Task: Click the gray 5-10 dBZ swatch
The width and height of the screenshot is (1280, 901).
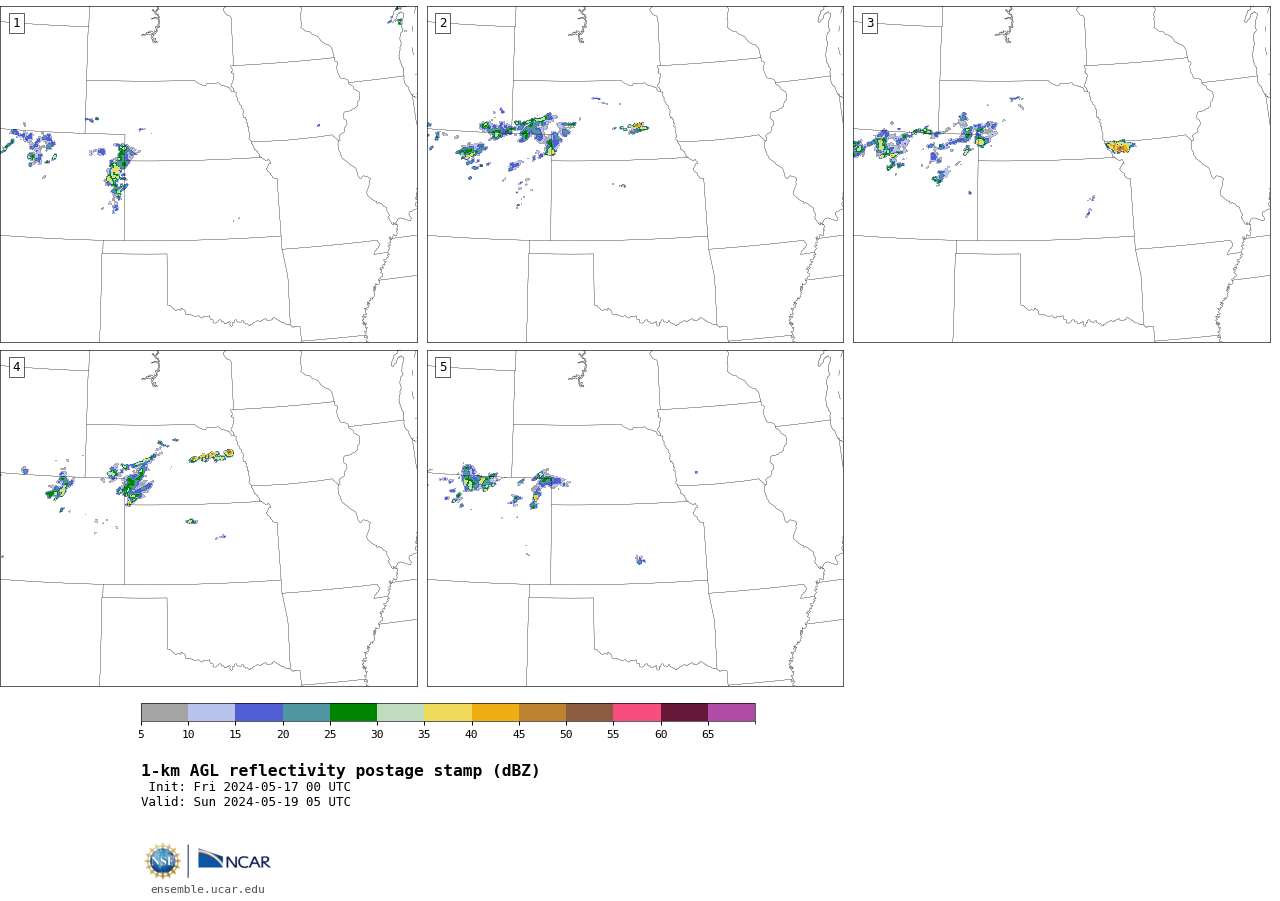Action: click(x=164, y=713)
